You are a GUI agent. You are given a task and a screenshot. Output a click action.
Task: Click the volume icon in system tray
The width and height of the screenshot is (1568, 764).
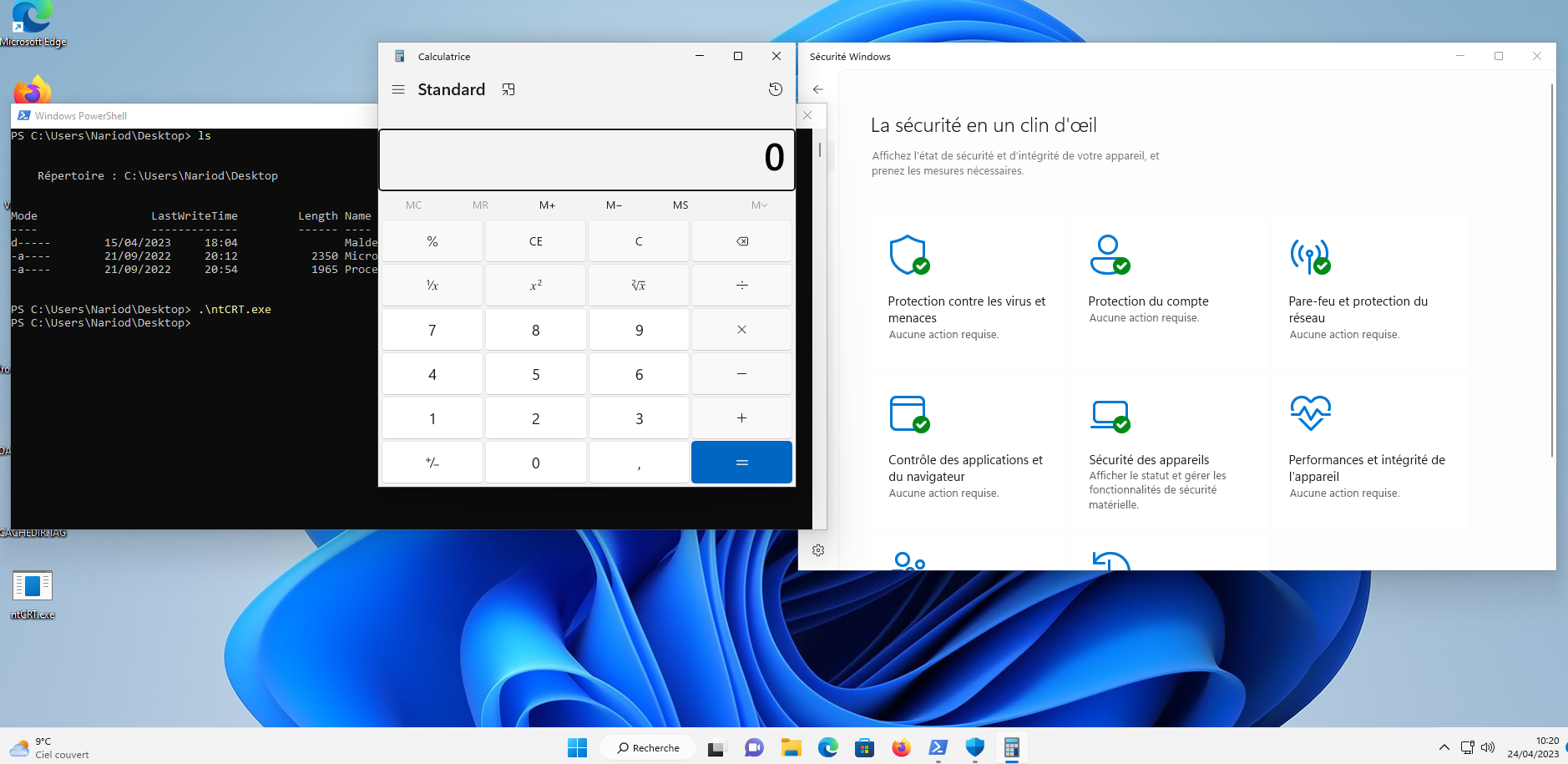(1487, 747)
